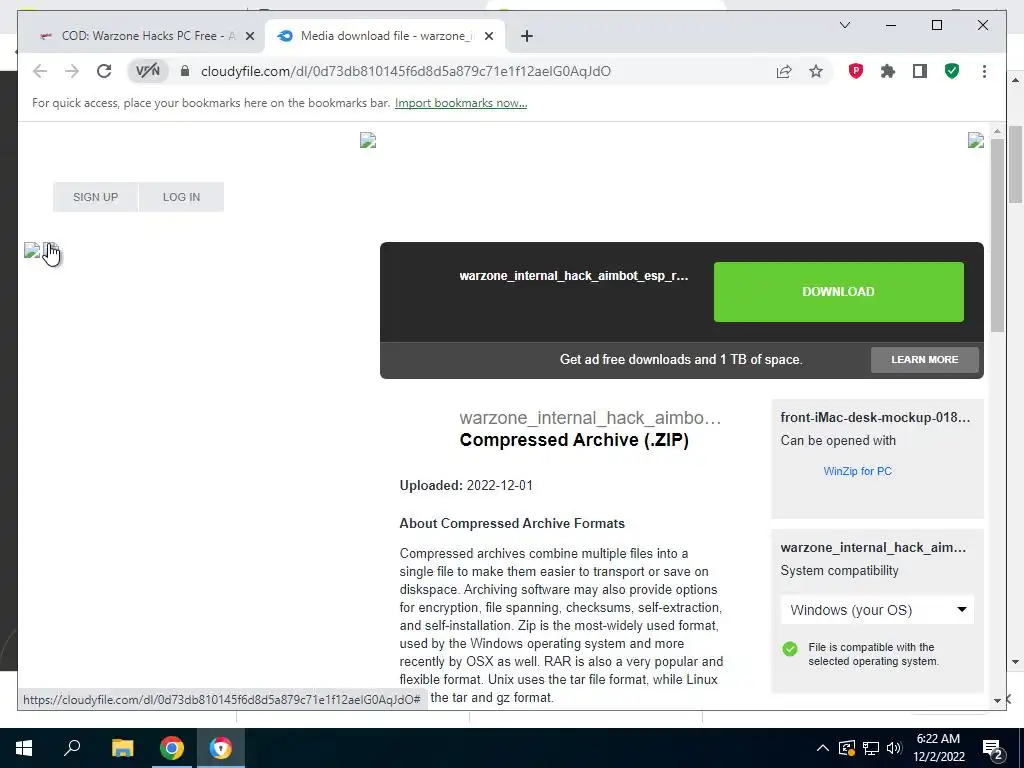Click the security tray icon
The image size is (1024, 768).
click(846, 748)
